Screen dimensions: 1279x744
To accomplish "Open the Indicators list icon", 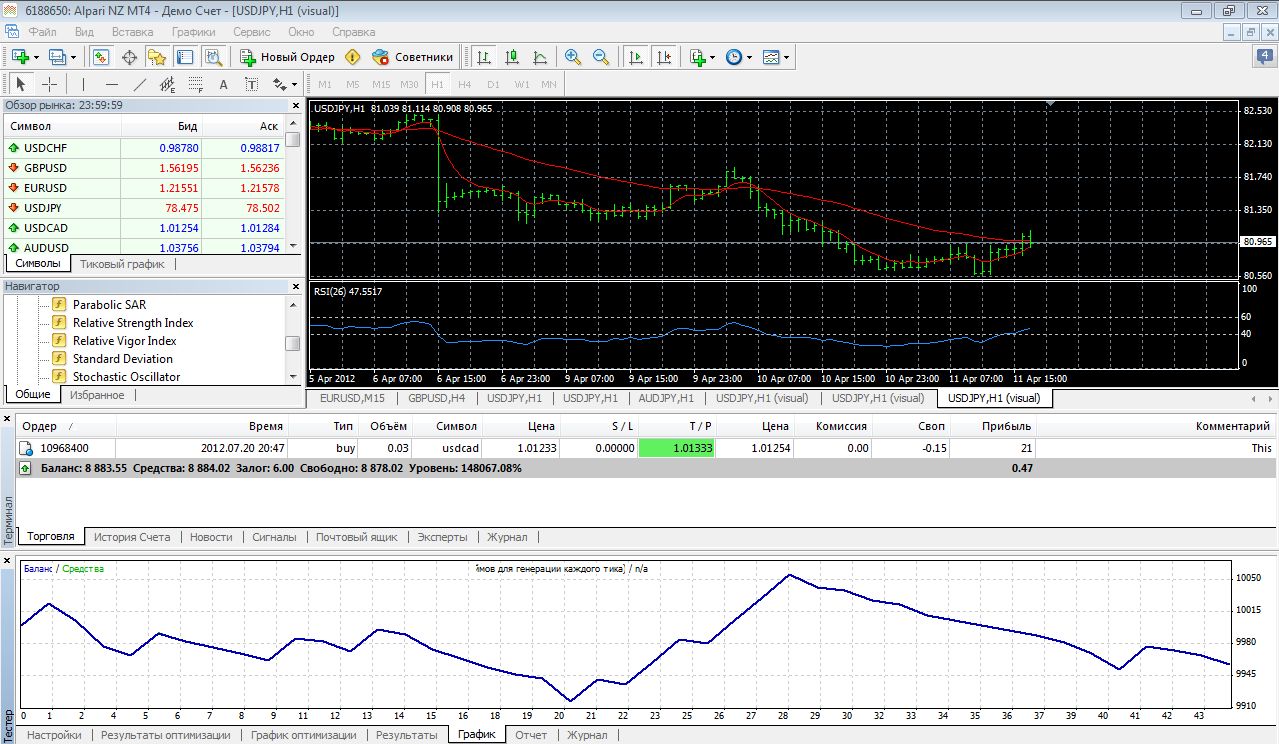I will (698, 57).
